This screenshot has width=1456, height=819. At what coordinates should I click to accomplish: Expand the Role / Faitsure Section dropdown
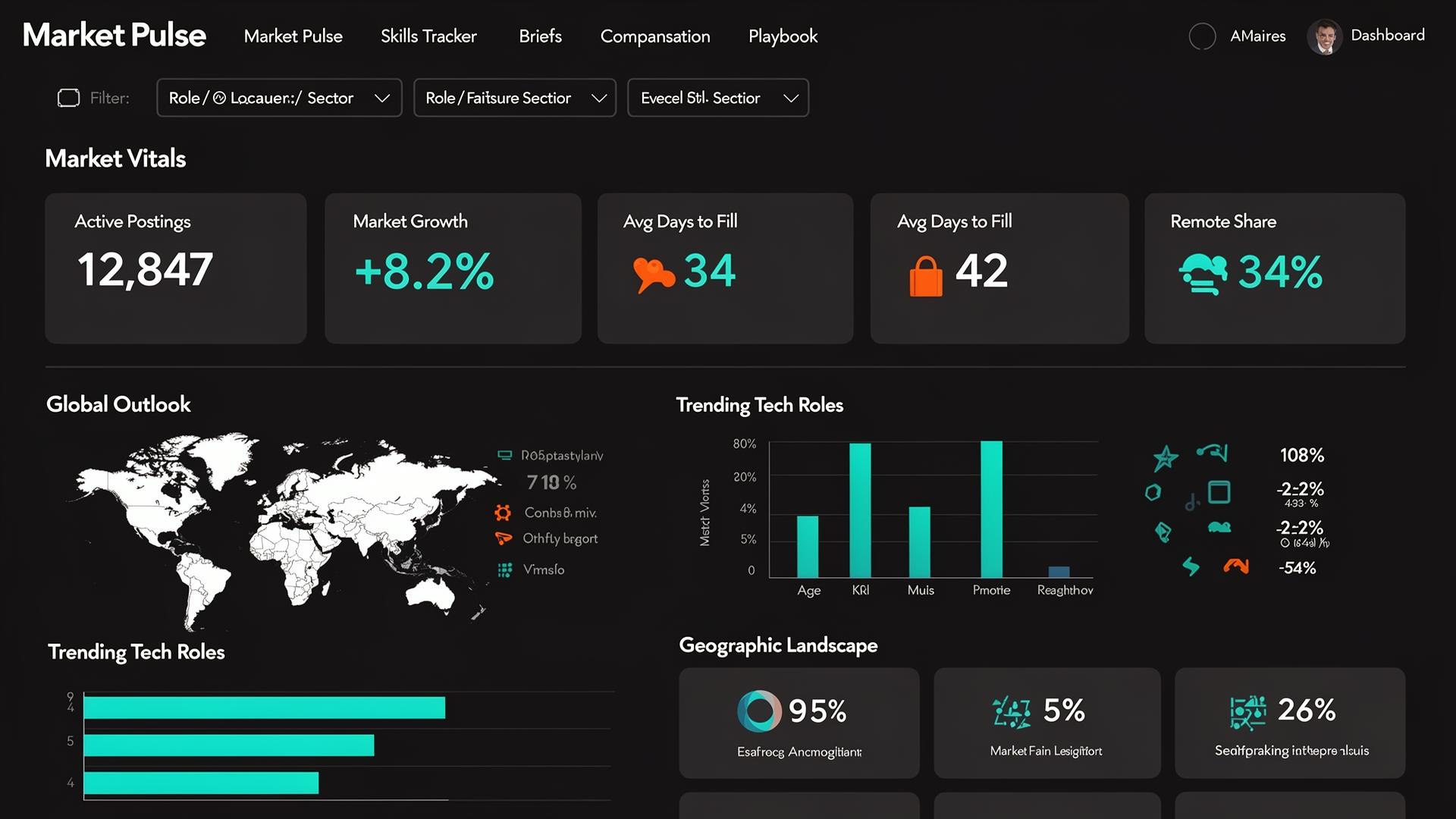pyautogui.click(x=514, y=98)
